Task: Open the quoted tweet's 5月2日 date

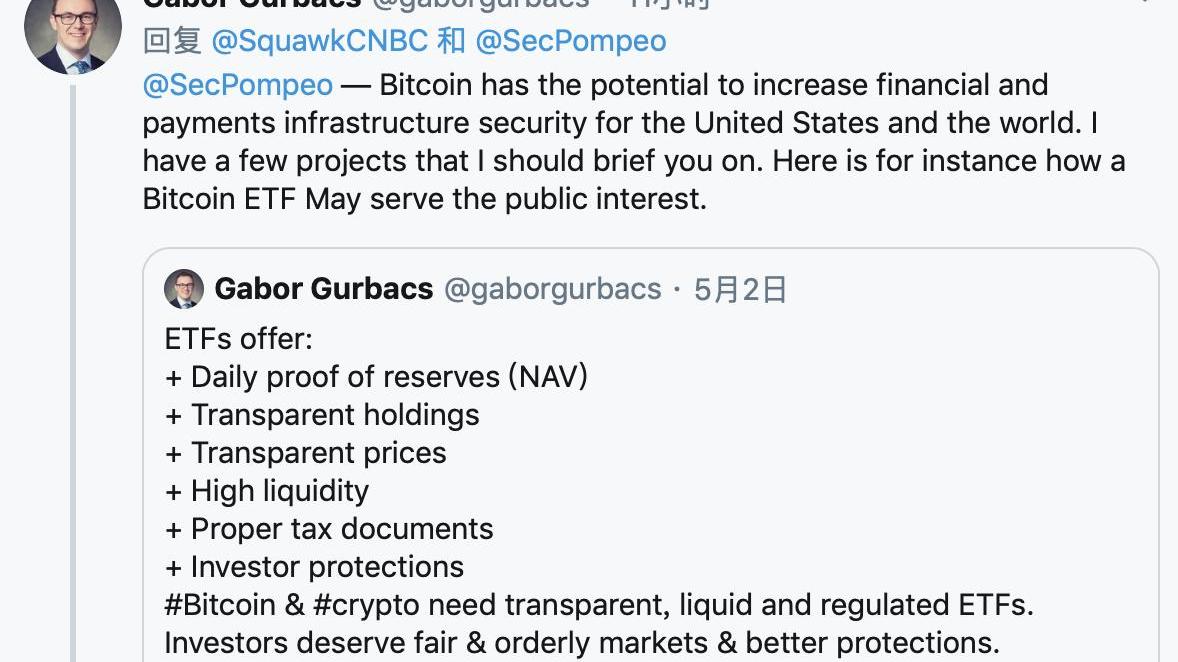Action: click(740, 289)
